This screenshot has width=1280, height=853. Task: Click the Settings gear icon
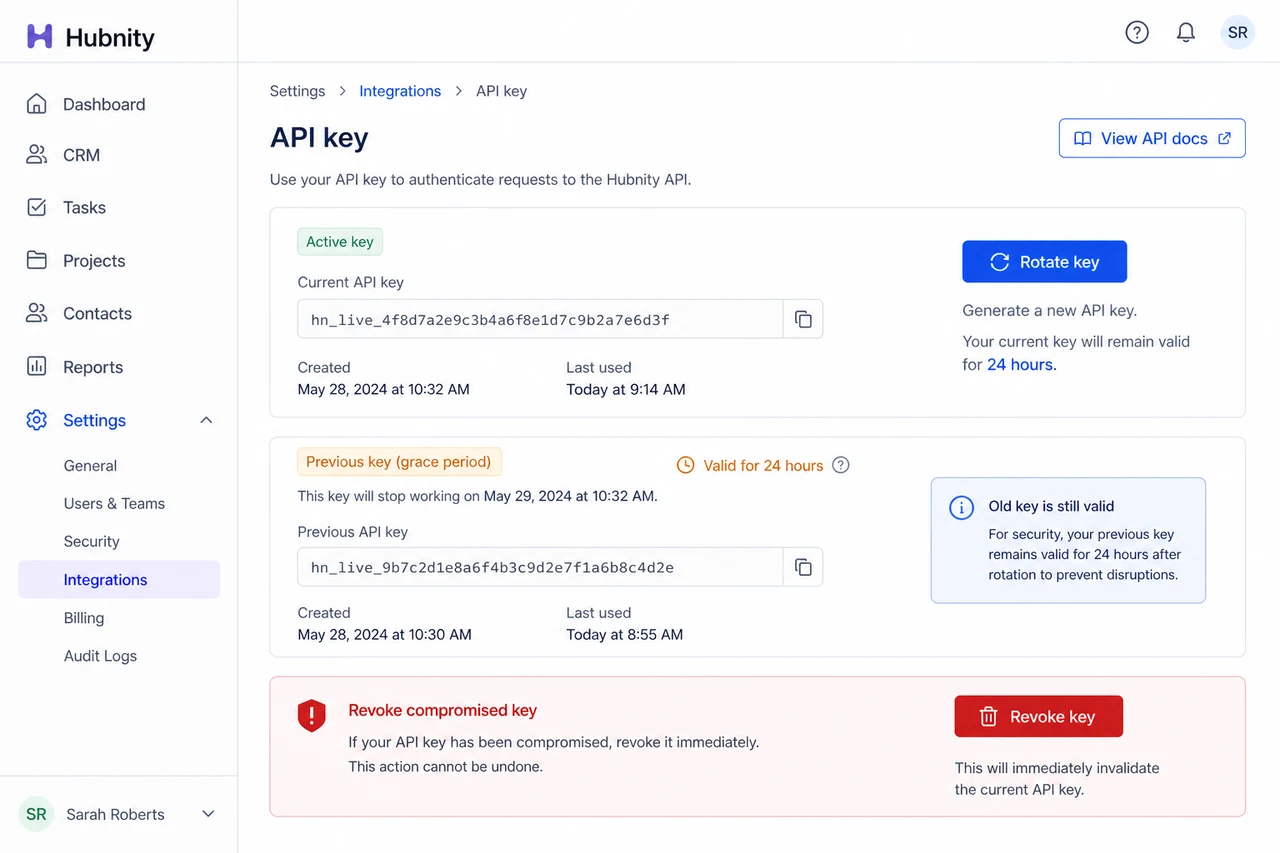point(37,420)
